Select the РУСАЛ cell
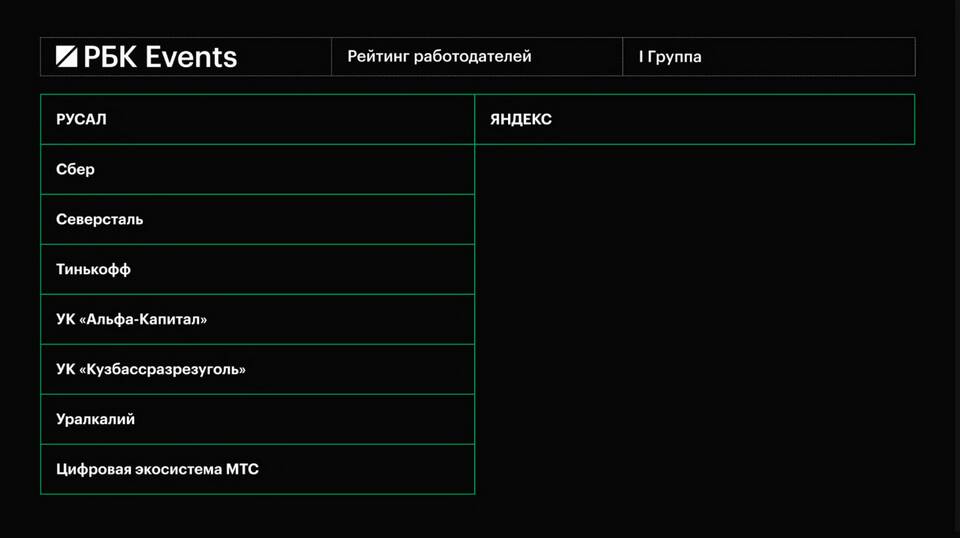960x538 pixels. tap(257, 120)
